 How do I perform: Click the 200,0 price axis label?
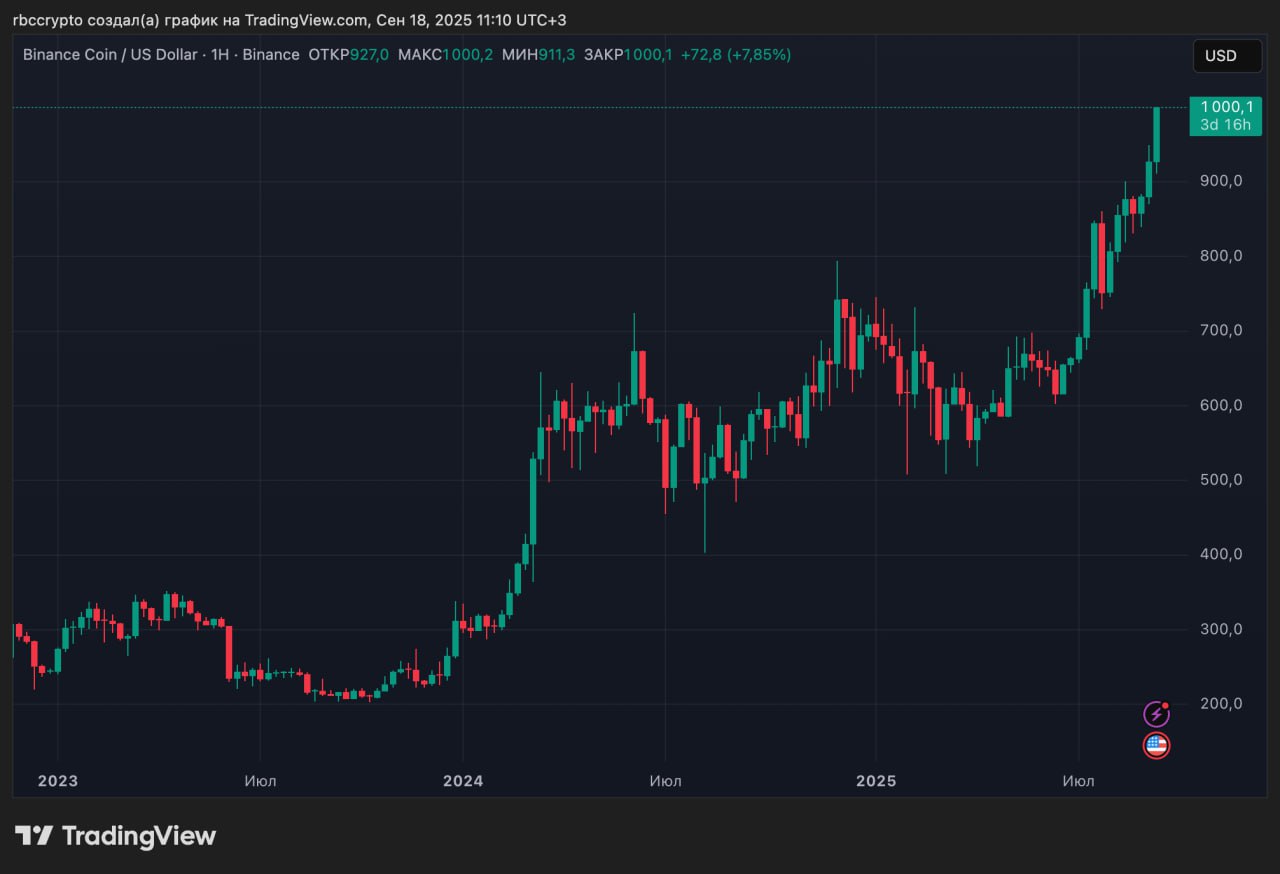pyautogui.click(x=1221, y=703)
